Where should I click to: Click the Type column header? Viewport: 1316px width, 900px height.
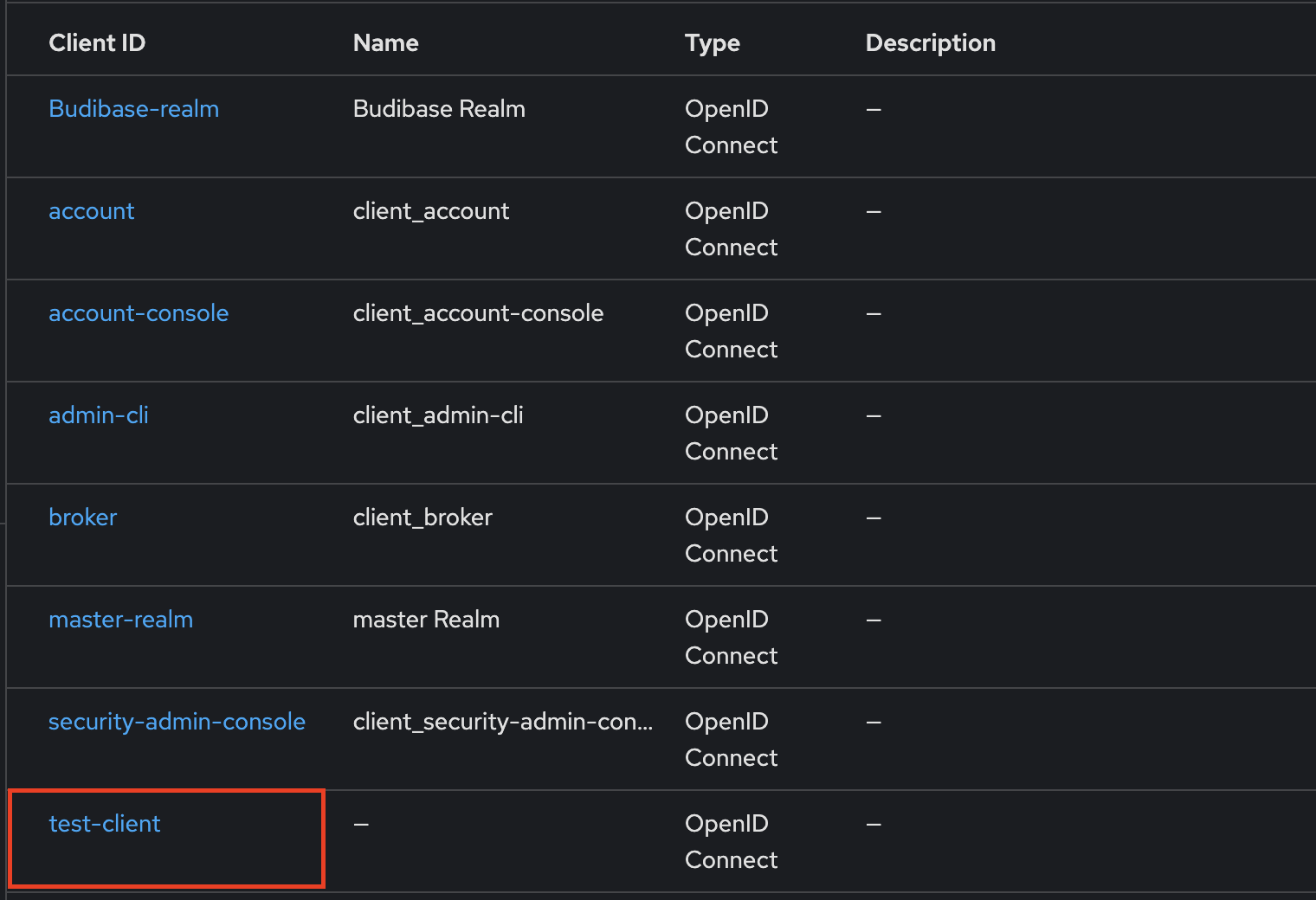click(713, 43)
